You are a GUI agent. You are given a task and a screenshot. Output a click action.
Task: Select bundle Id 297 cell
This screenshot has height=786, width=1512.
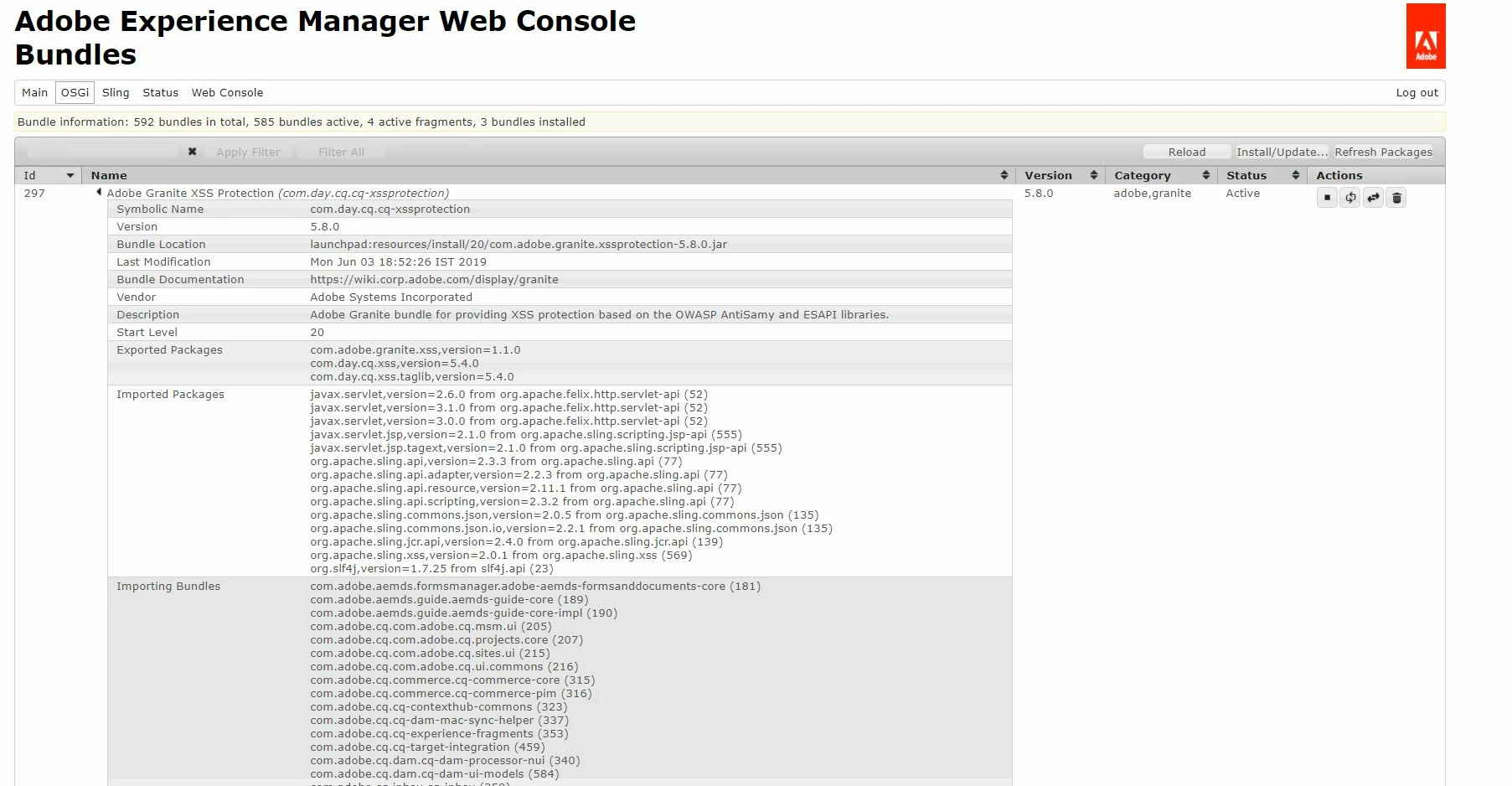point(34,193)
